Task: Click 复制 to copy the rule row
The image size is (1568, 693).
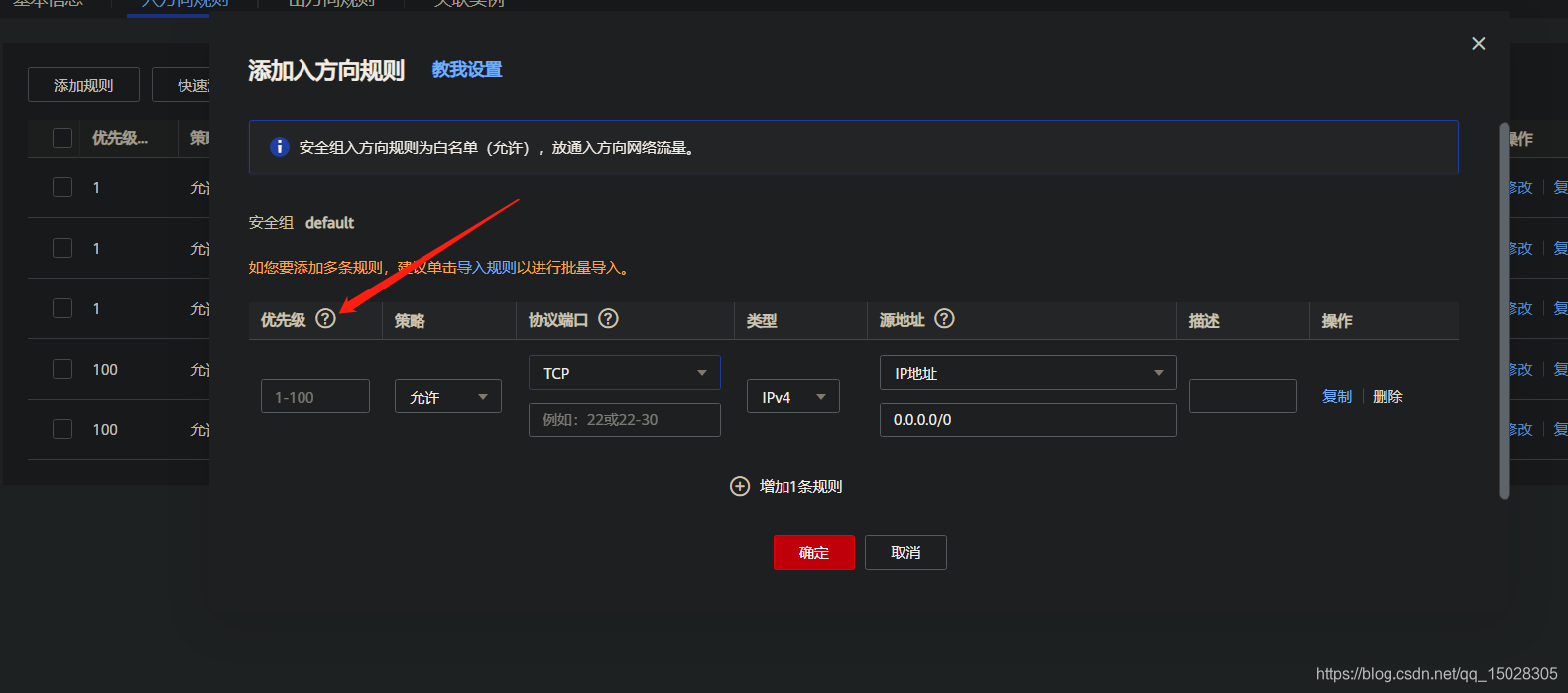Action: (1337, 397)
